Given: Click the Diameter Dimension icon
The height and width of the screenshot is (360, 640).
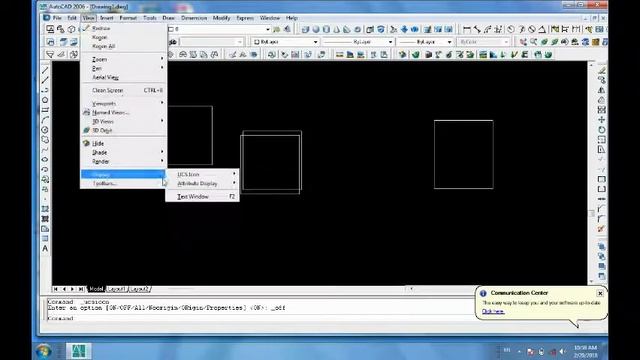Looking at the screenshot, I should tap(532, 29).
